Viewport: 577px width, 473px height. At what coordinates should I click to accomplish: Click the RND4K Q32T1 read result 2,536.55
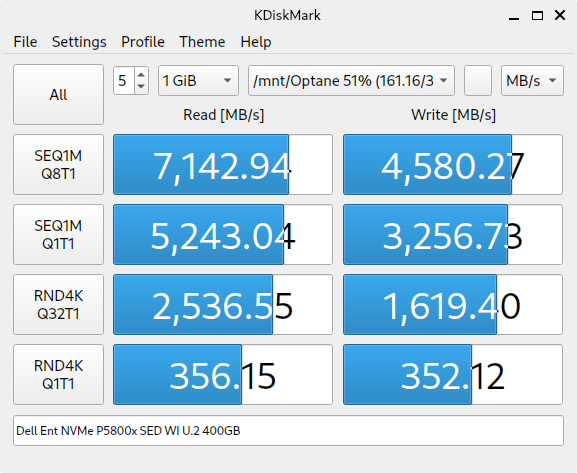coord(223,304)
